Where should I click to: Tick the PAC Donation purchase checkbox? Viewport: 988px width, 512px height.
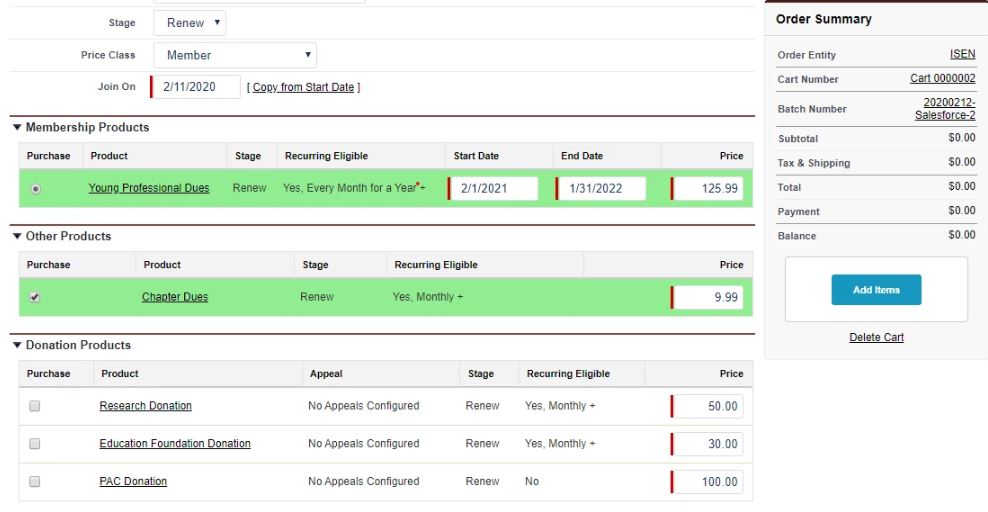coord(35,482)
